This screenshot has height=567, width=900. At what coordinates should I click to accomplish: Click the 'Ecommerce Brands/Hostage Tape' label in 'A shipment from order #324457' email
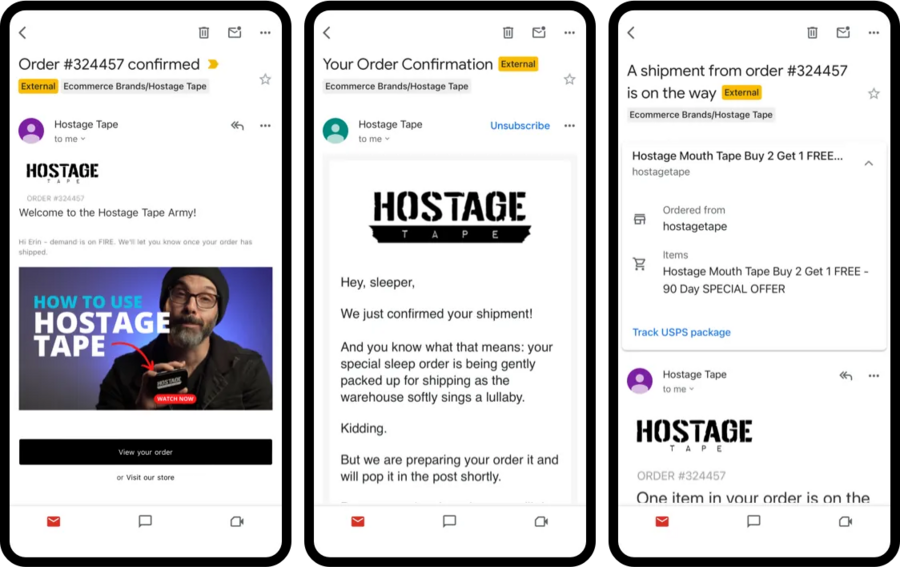pyautogui.click(x=701, y=115)
